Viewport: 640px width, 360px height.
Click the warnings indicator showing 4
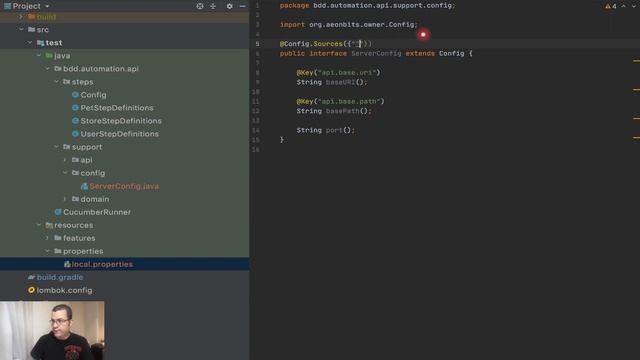[611, 6]
